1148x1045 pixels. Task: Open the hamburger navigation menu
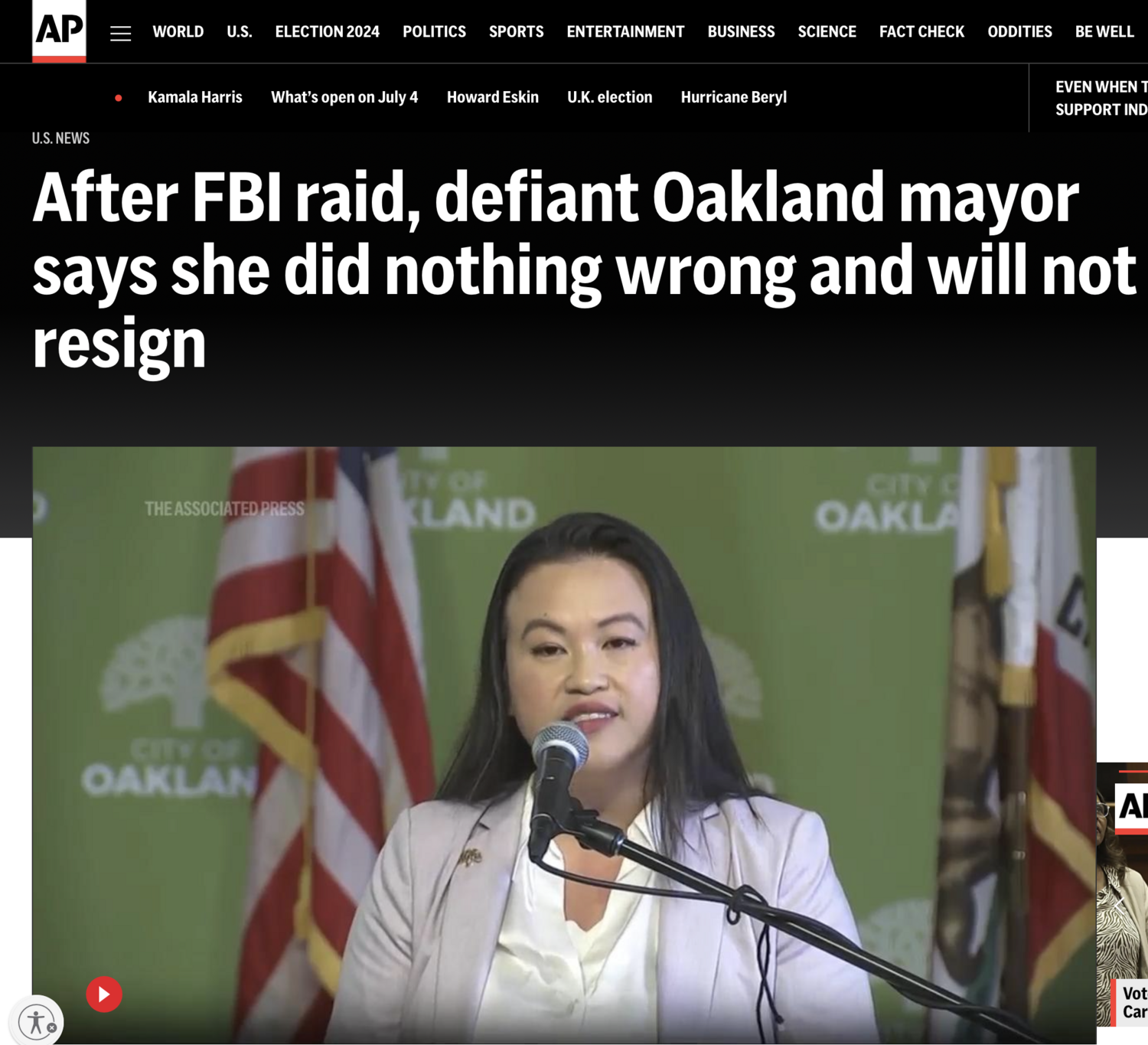[x=120, y=33]
